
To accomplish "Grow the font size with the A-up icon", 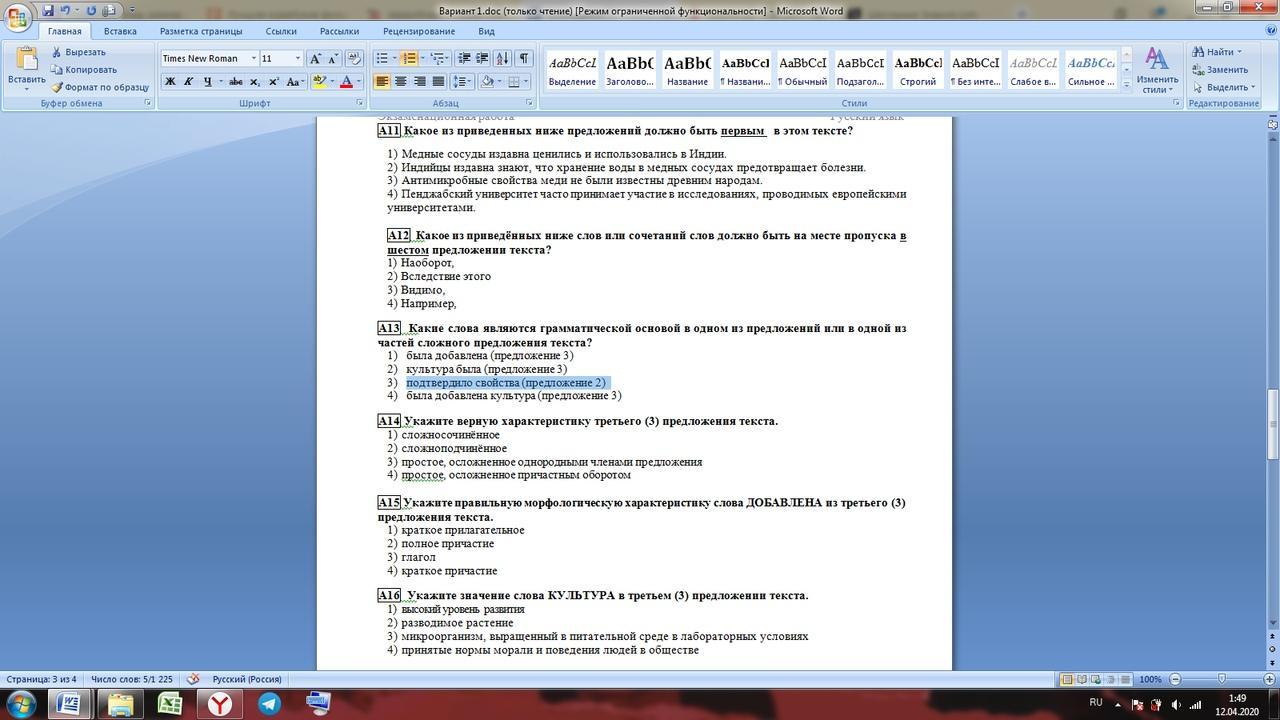I will click(315, 58).
